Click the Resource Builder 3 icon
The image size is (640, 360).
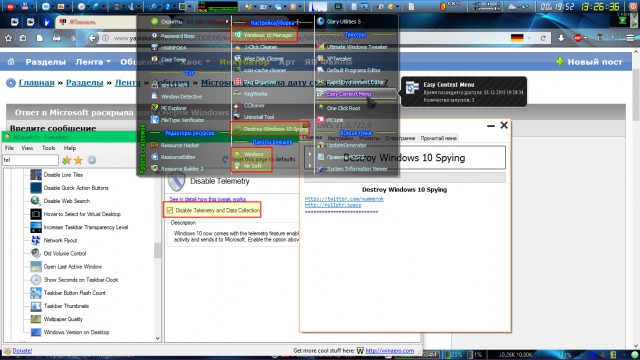click(x=154, y=169)
